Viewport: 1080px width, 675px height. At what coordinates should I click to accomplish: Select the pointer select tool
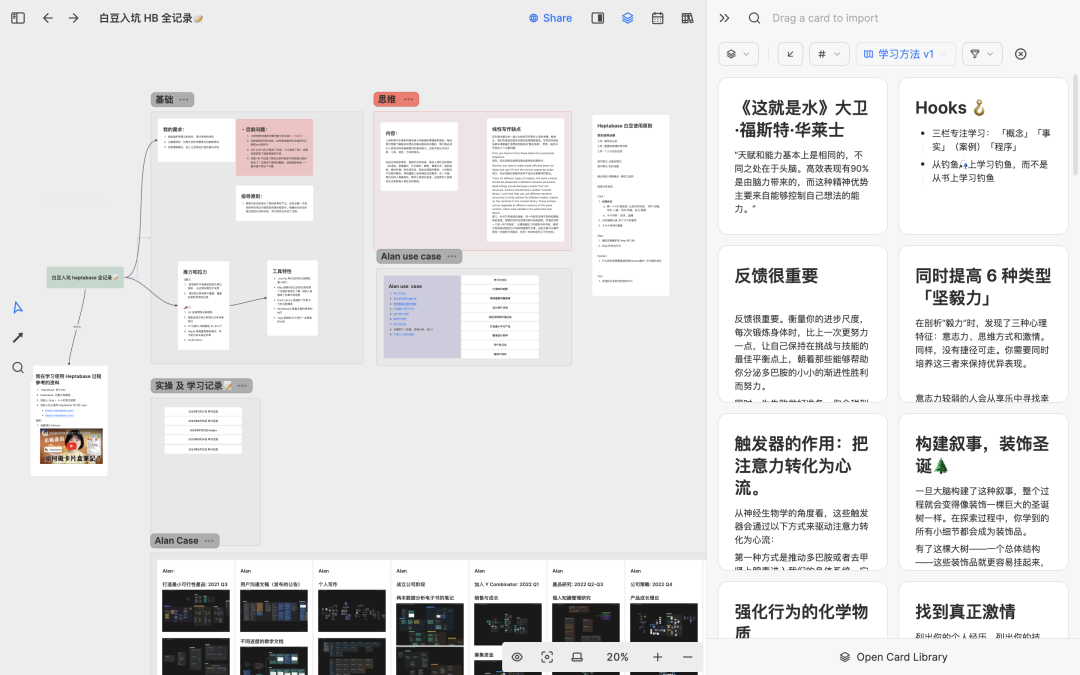(x=18, y=307)
